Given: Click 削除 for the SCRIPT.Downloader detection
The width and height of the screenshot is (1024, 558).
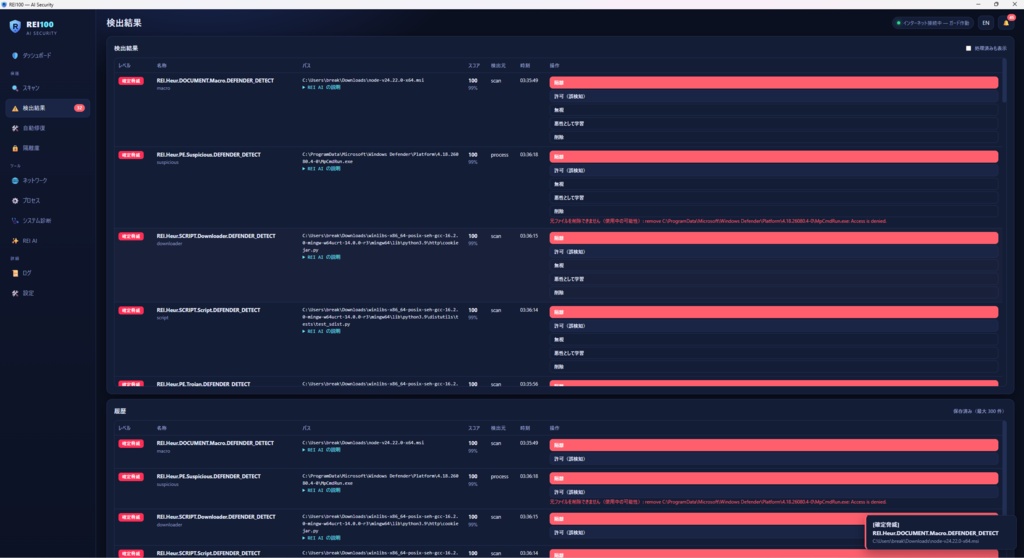Looking at the screenshot, I should coord(773,293).
